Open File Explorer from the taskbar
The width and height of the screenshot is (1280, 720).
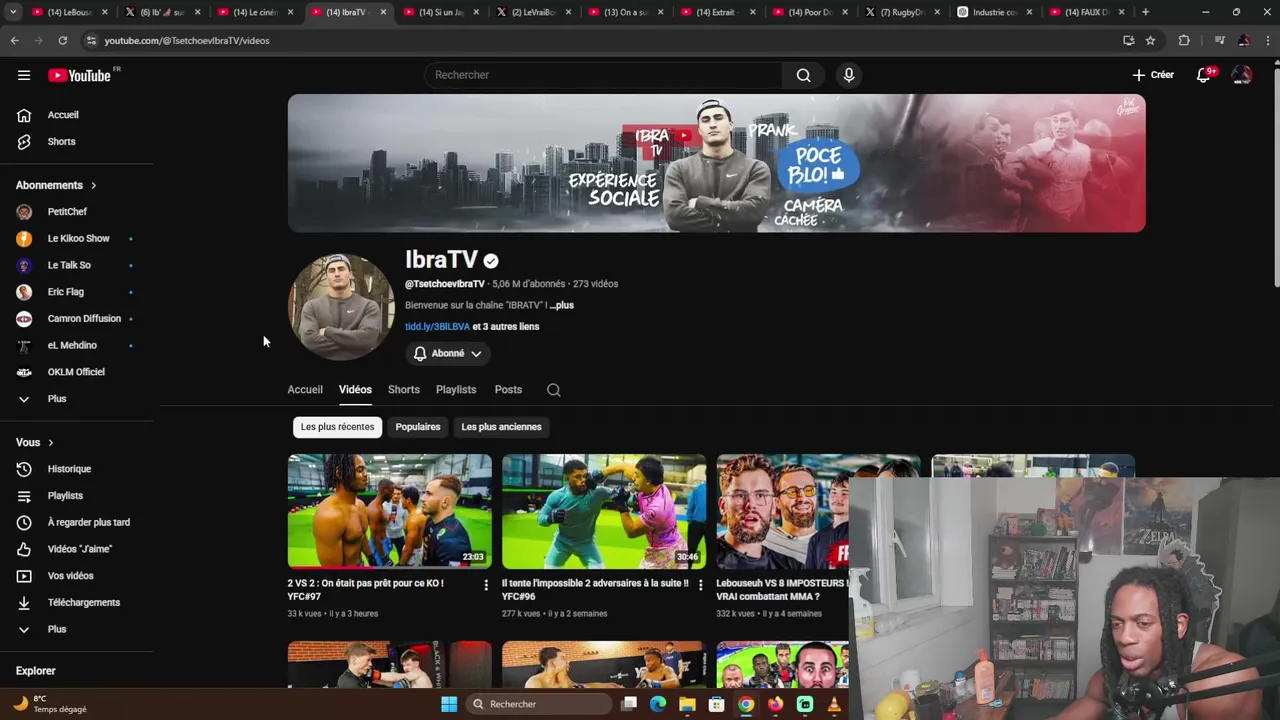point(687,704)
